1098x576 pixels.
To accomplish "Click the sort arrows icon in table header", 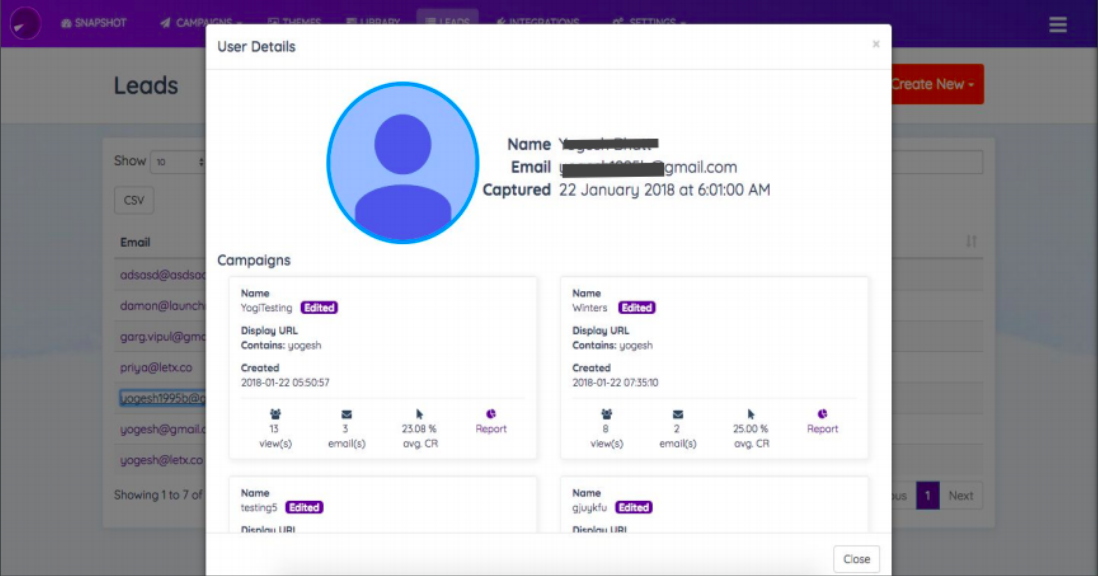I will coord(971,241).
